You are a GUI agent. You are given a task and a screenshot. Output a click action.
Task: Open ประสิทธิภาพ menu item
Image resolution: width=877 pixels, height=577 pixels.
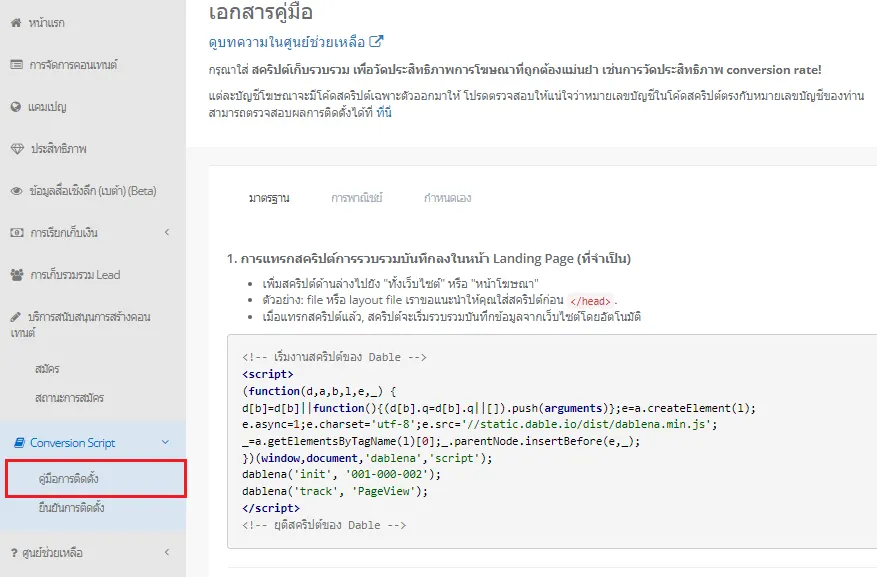59,148
